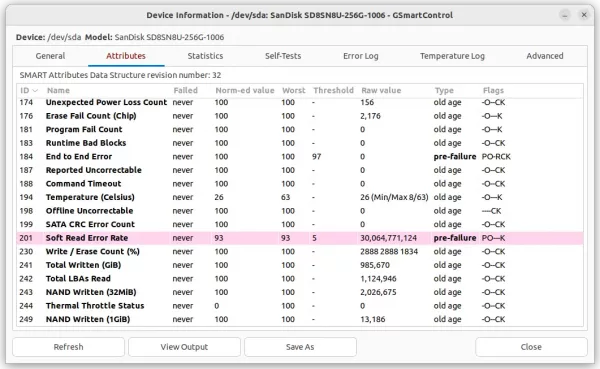600x369 pixels.
Task: Sort by the Failed column header
Action: click(186, 91)
